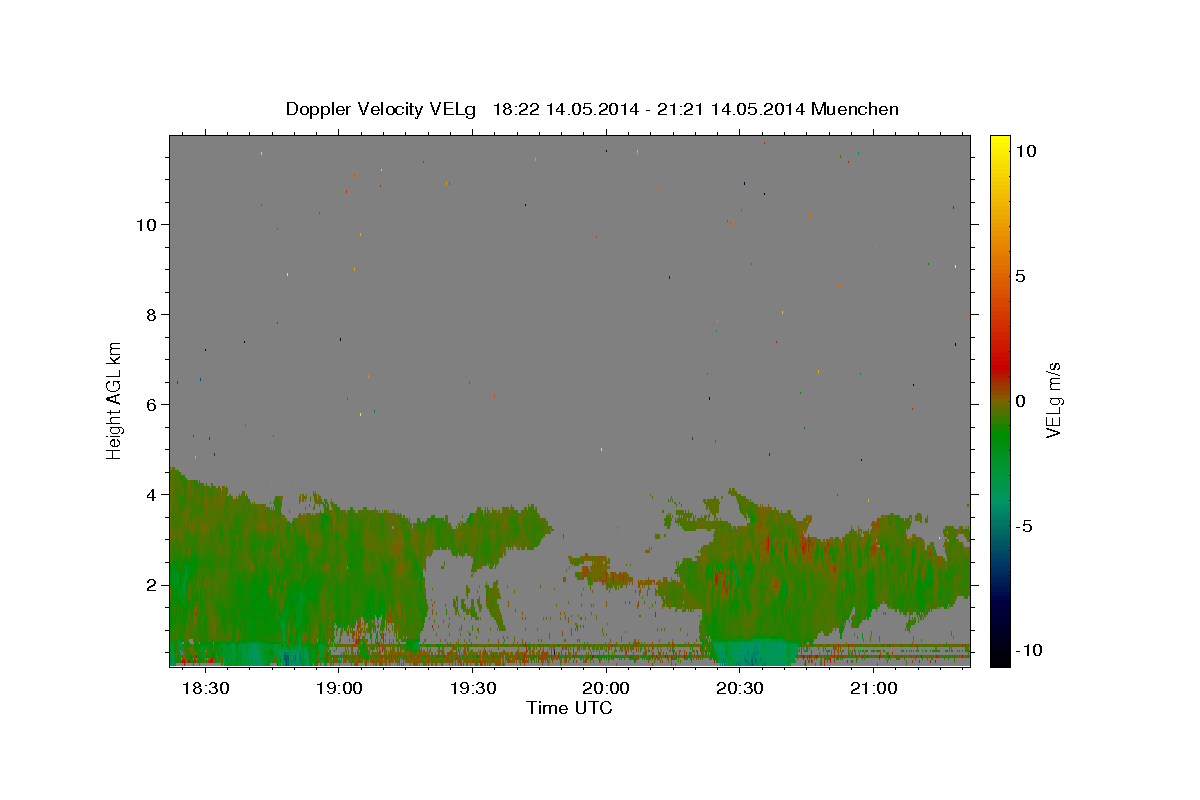Click the 19:00 time tick label

point(339,689)
